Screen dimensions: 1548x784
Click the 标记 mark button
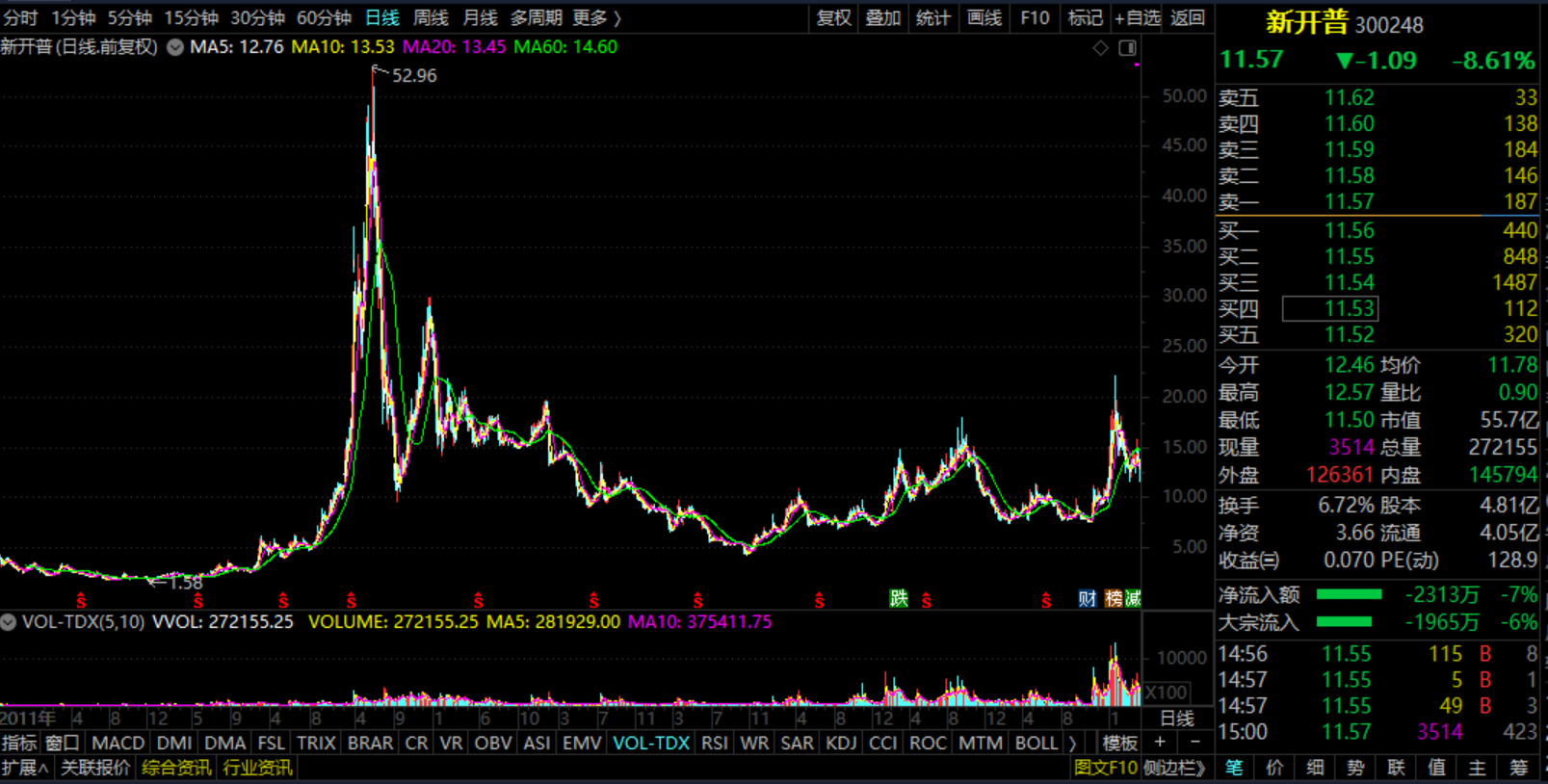[1085, 18]
